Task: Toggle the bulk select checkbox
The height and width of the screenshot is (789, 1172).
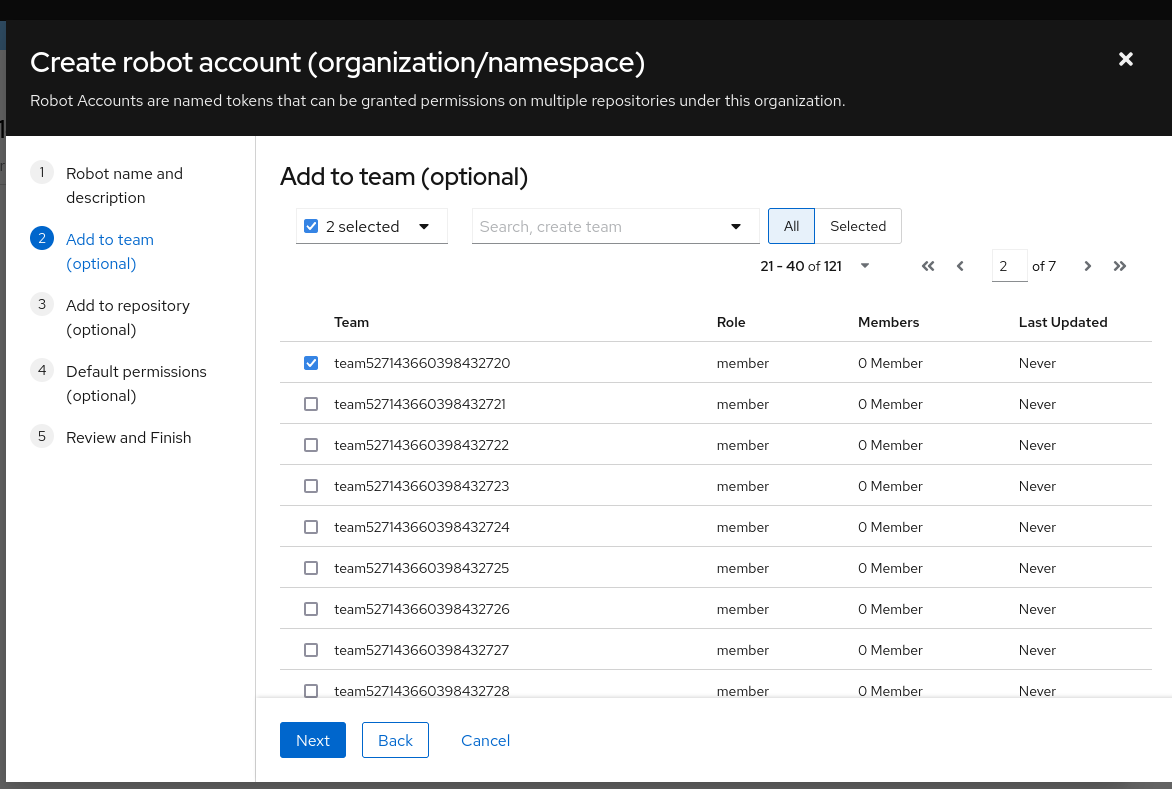Action: (x=311, y=226)
